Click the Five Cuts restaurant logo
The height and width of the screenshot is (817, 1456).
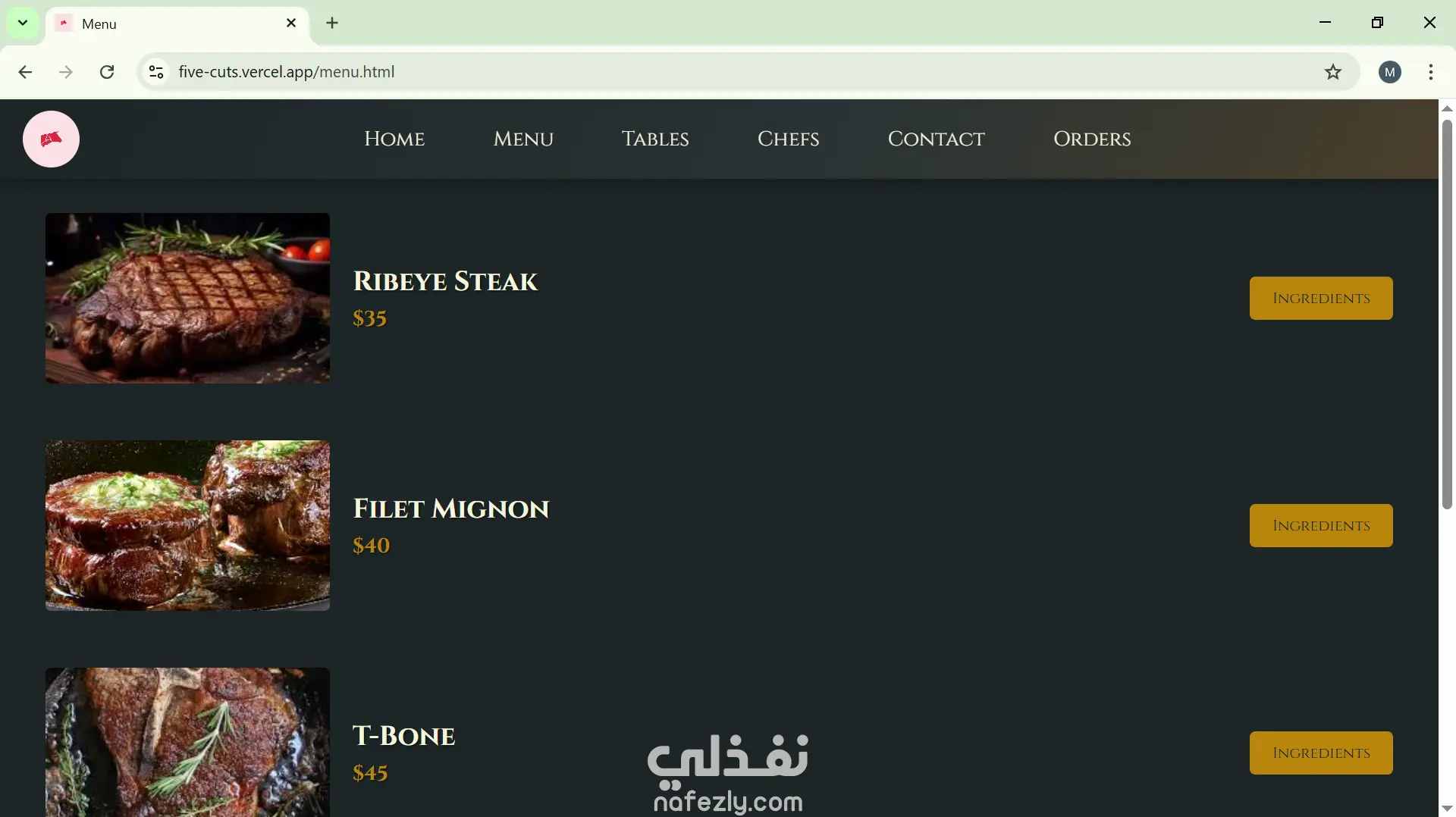[x=51, y=139]
